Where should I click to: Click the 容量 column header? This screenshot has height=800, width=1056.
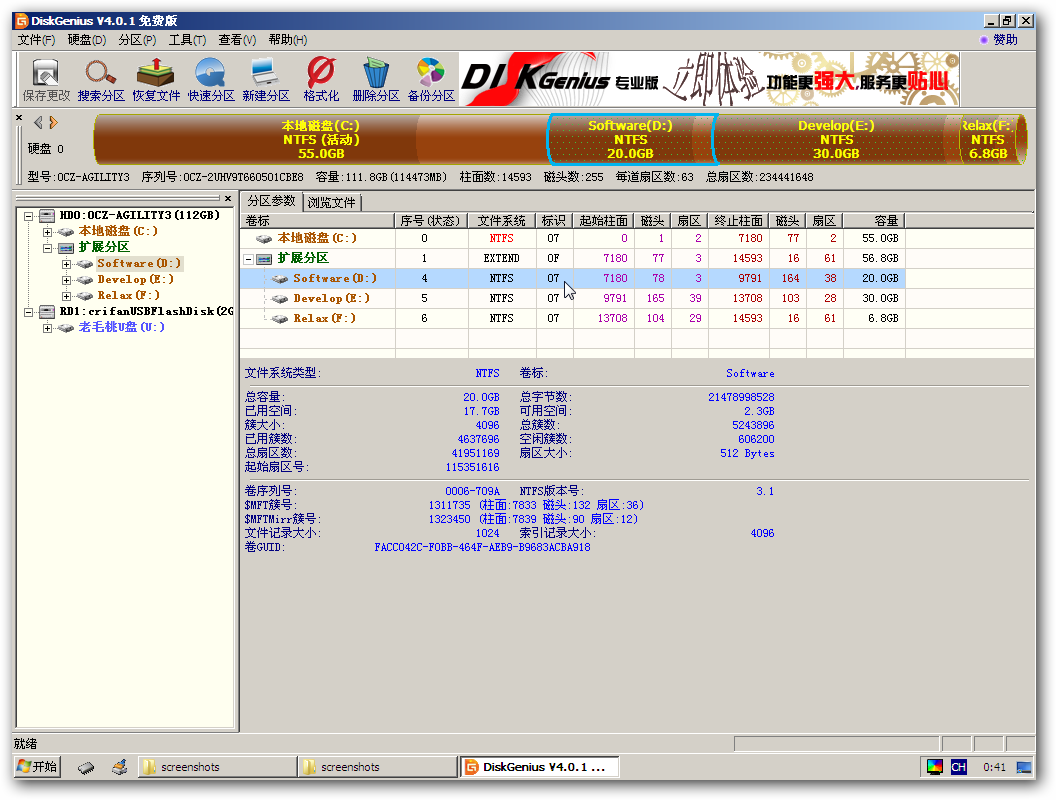[x=873, y=221]
